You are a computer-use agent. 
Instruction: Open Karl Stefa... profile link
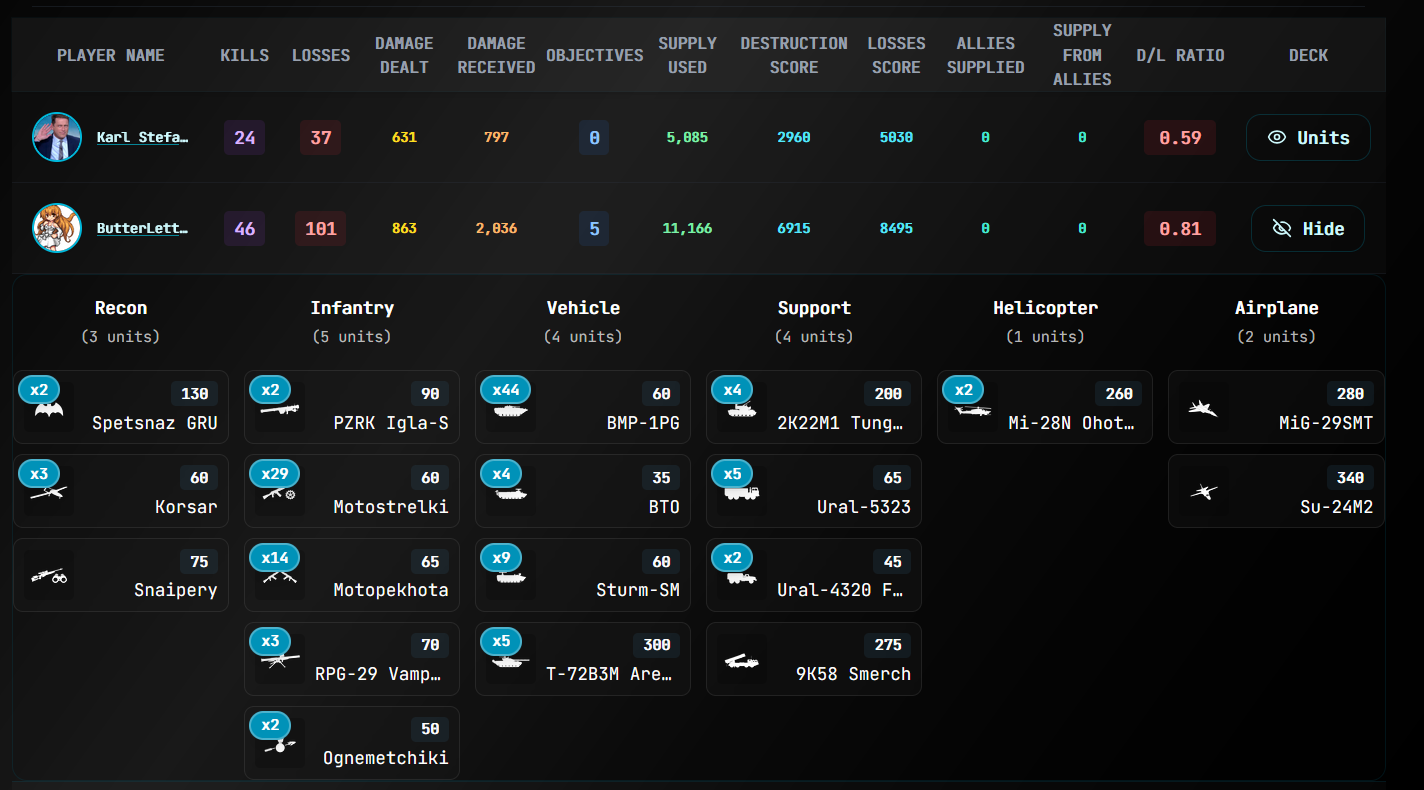142,137
